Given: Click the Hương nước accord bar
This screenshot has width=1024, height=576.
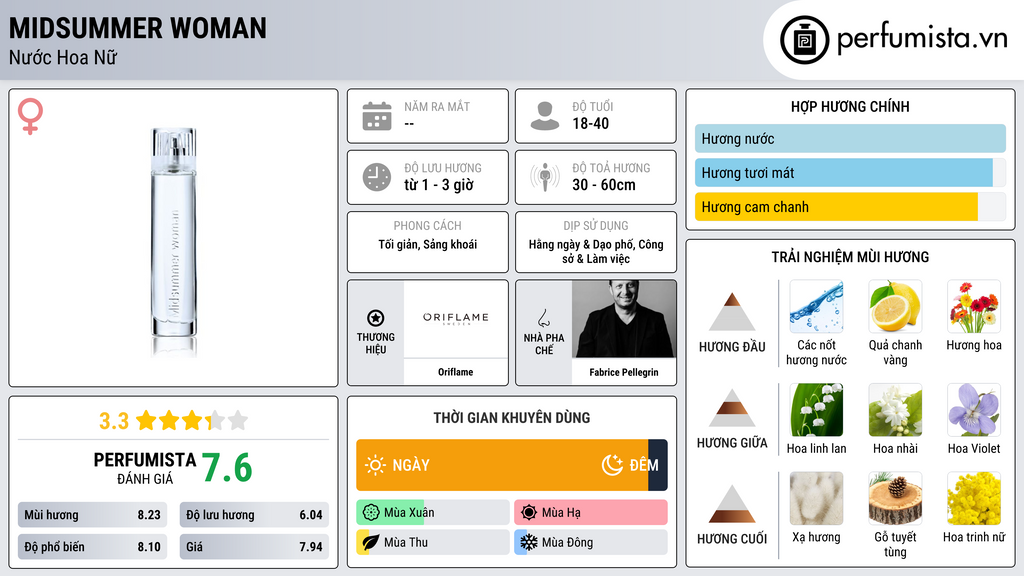Looking at the screenshot, I should pyautogui.click(x=850, y=138).
